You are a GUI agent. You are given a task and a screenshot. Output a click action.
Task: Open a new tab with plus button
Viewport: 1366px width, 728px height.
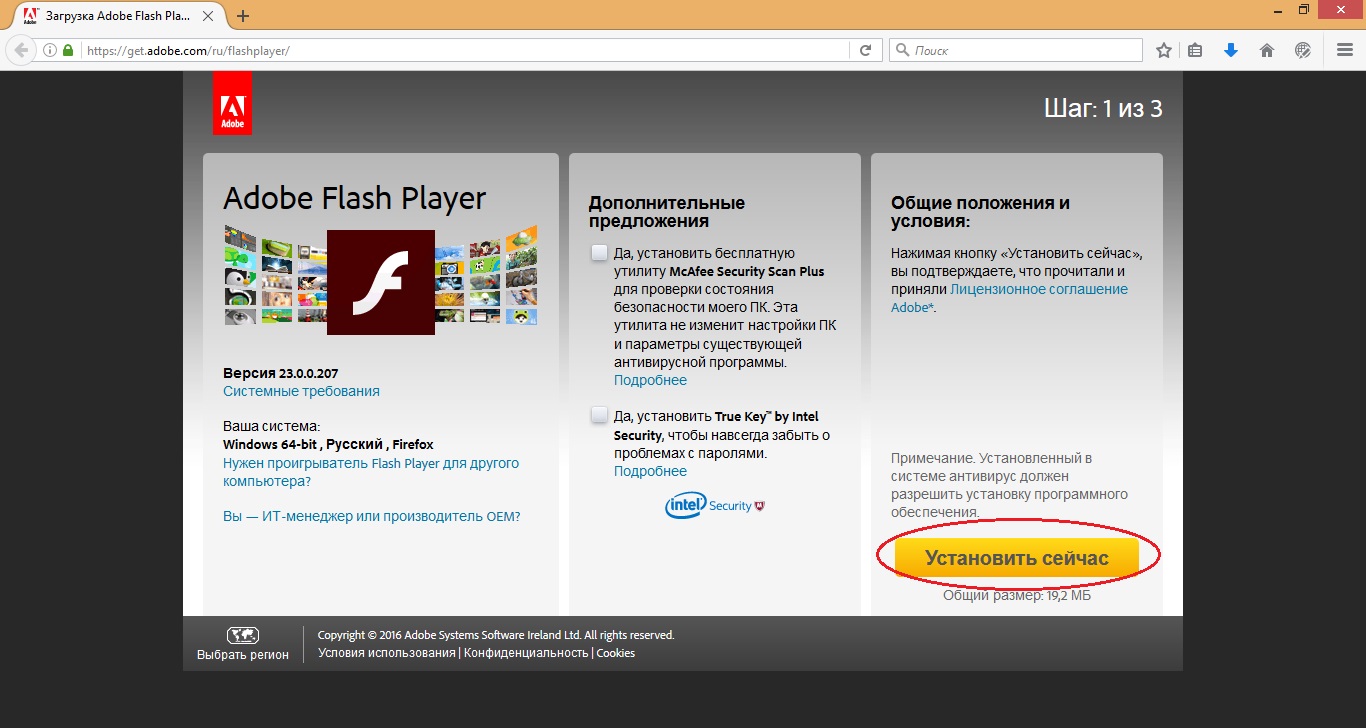[x=243, y=16]
